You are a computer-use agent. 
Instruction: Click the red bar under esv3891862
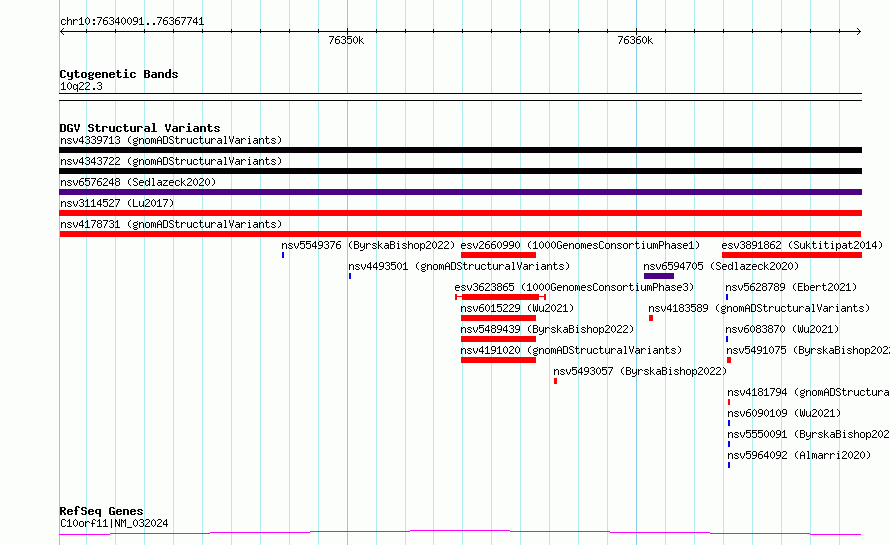tap(792, 255)
